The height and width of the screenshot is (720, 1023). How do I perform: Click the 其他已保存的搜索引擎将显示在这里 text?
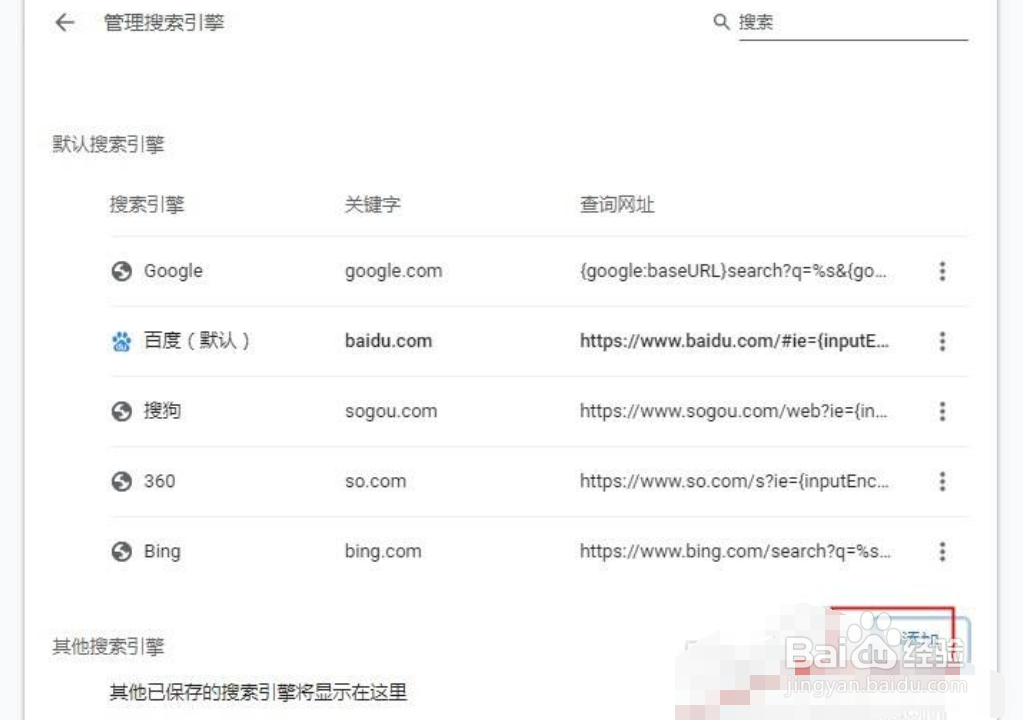coord(258,692)
